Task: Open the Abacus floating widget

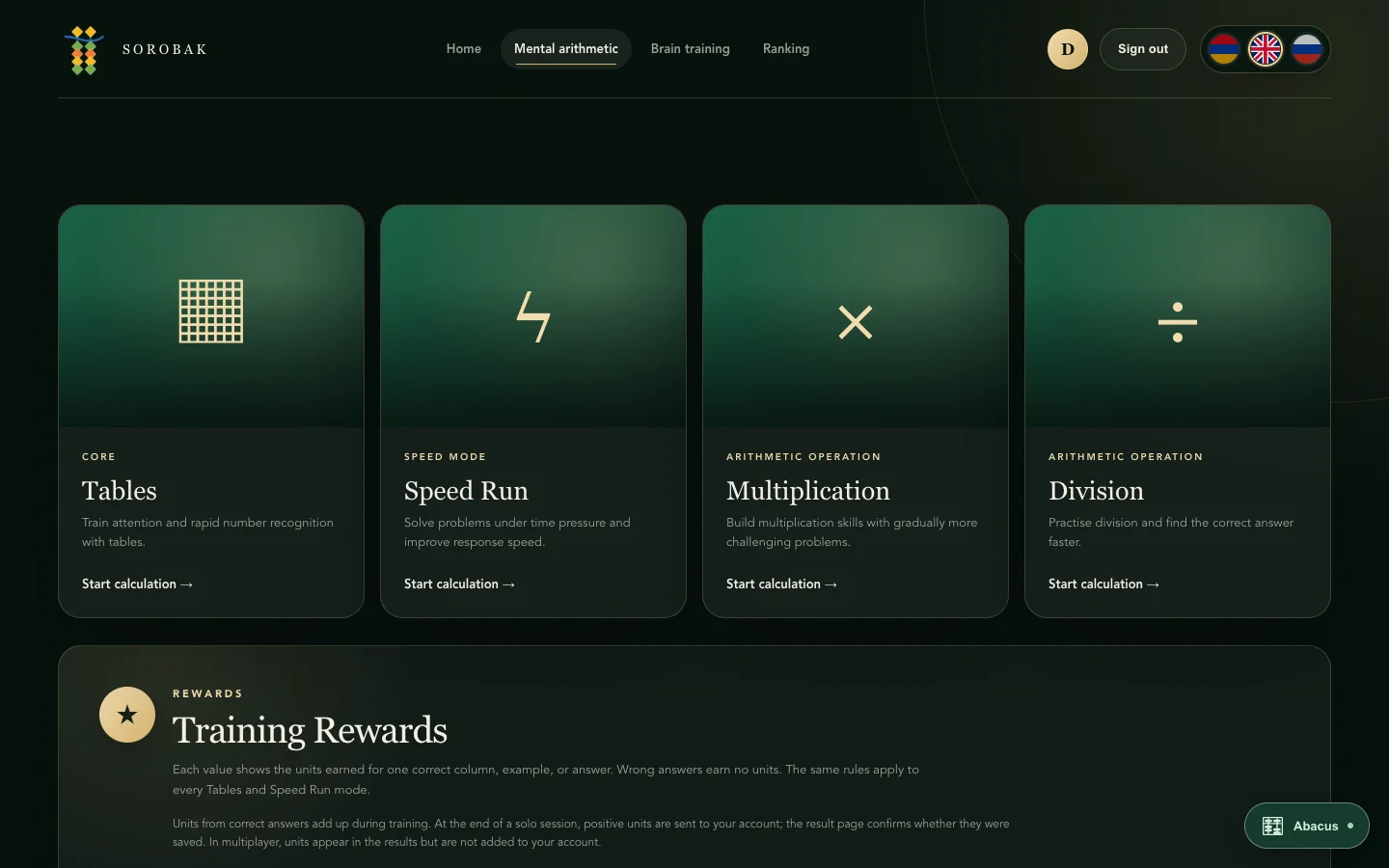Action: tap(1307, 826)
